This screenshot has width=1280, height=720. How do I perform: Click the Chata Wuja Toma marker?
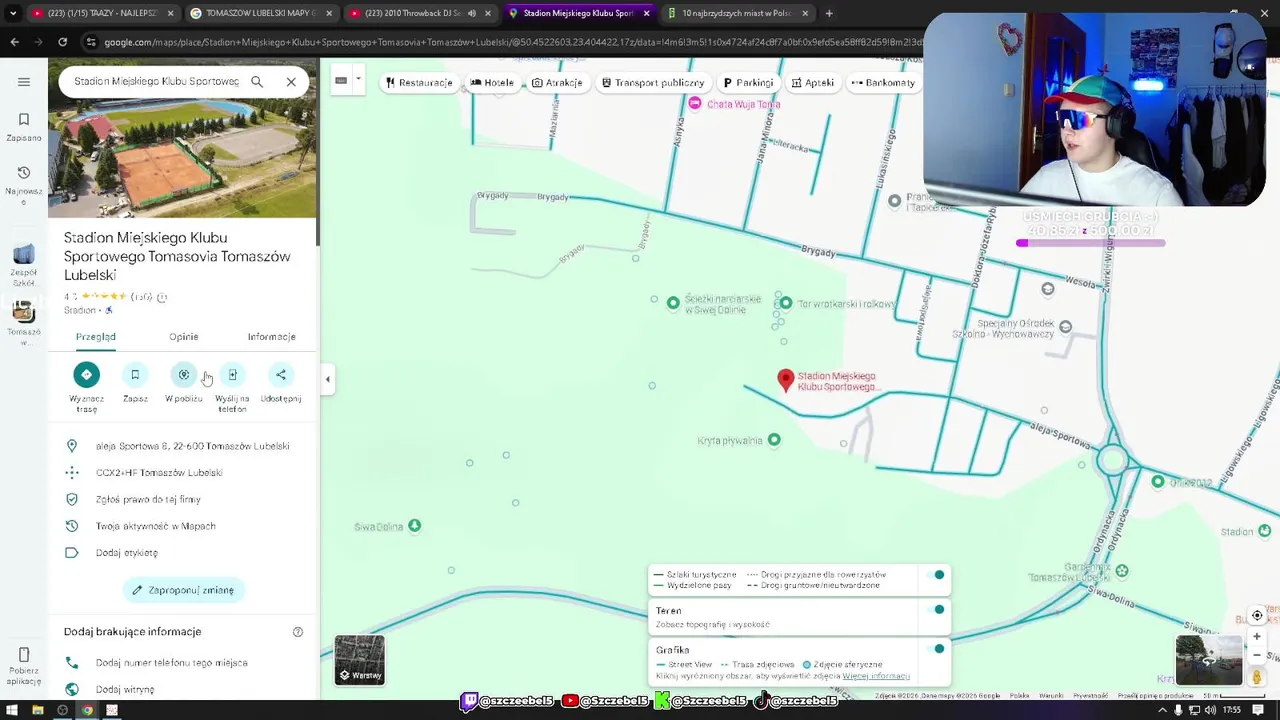click(695, 103)
